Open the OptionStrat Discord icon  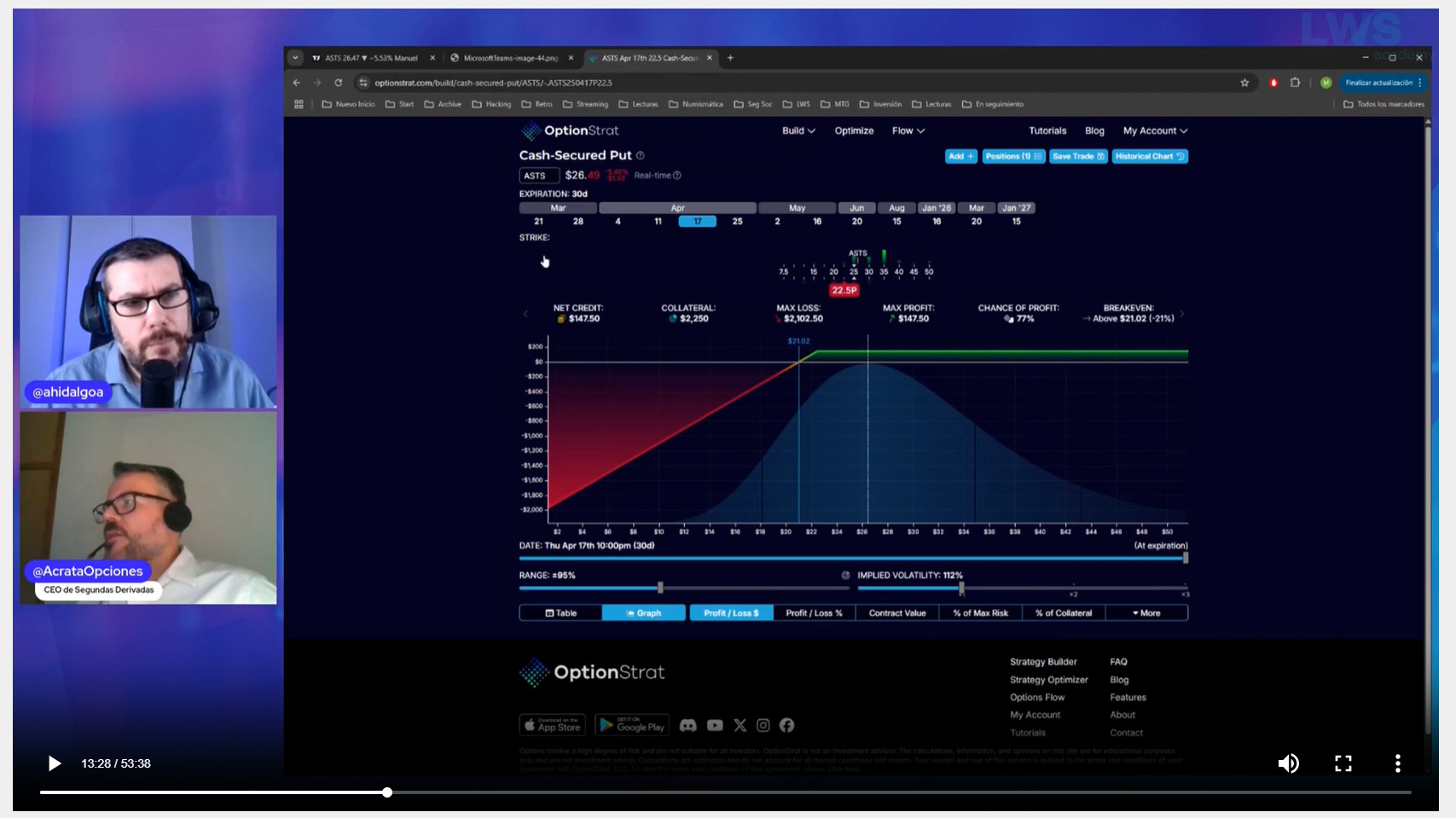[688, 725]
